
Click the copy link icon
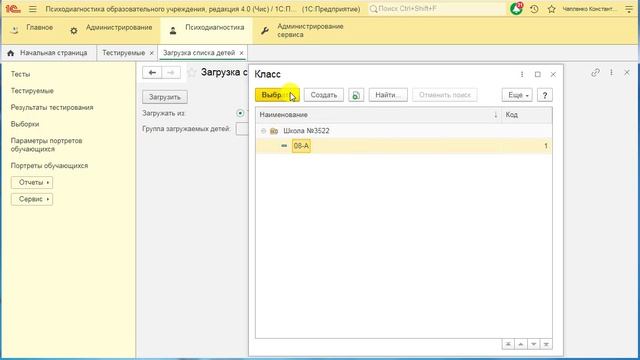pyautogui.click(x=595, y=73)
